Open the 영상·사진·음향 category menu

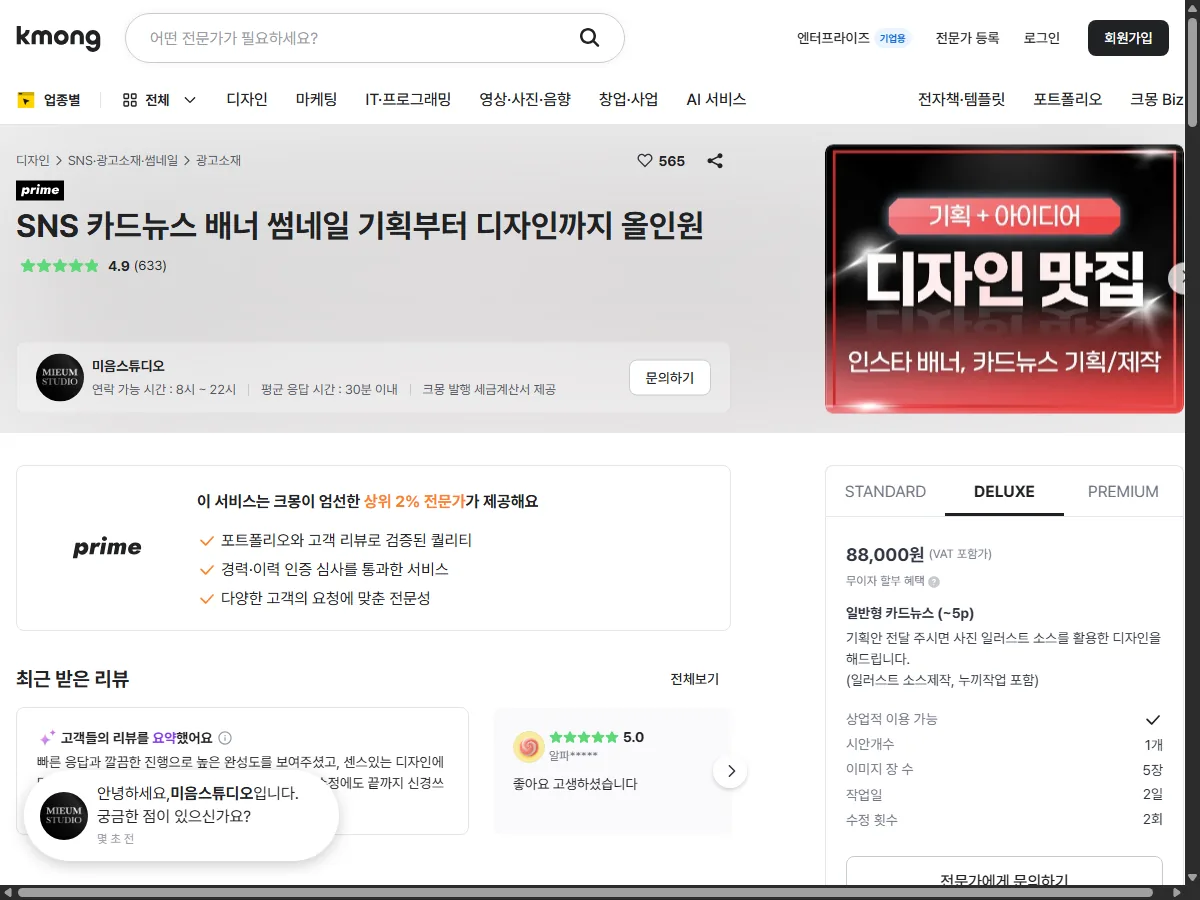525,99
